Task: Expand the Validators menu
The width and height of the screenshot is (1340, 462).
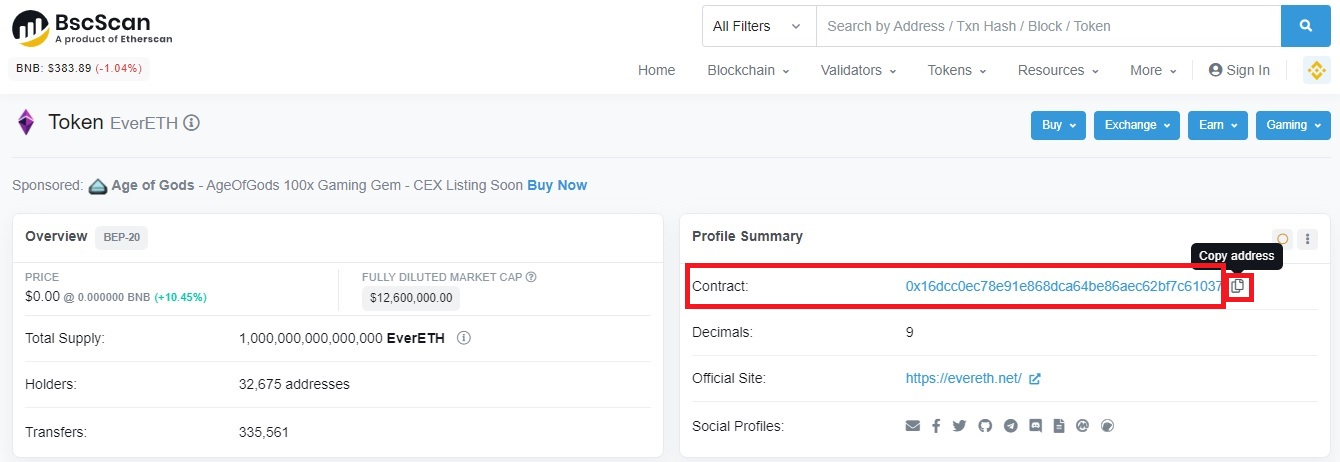Action: tap(858, 70)
